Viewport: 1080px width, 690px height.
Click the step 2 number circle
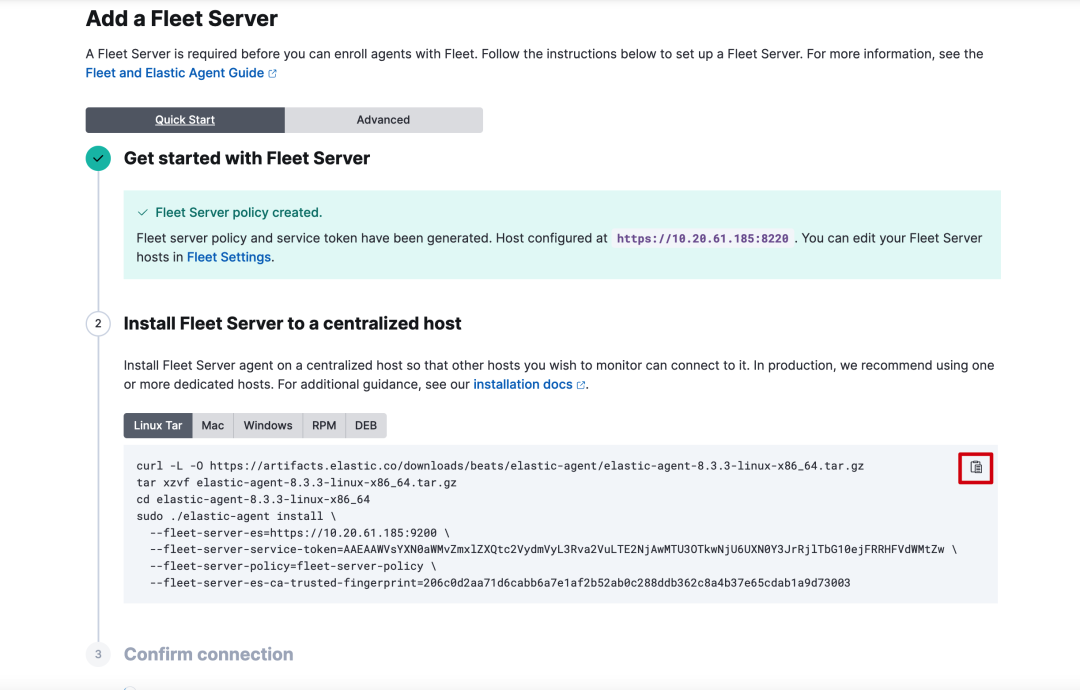pos(98,324)
